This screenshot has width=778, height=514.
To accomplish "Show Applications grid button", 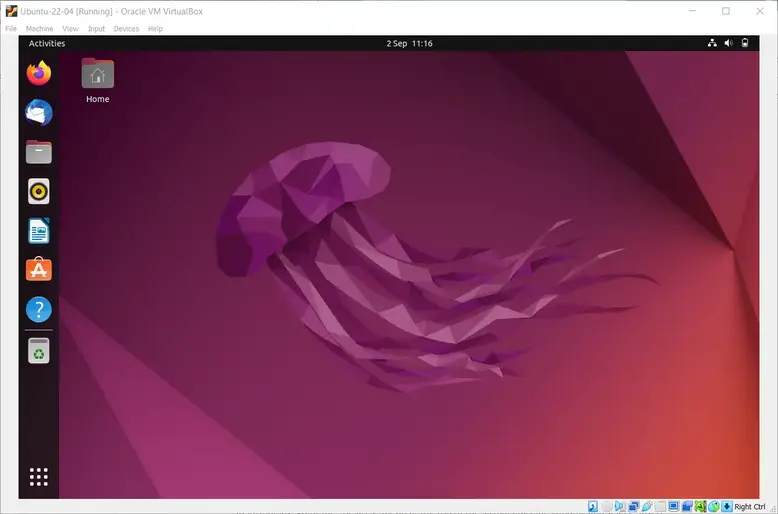I will pyautogui.click(x=39, y=477).
